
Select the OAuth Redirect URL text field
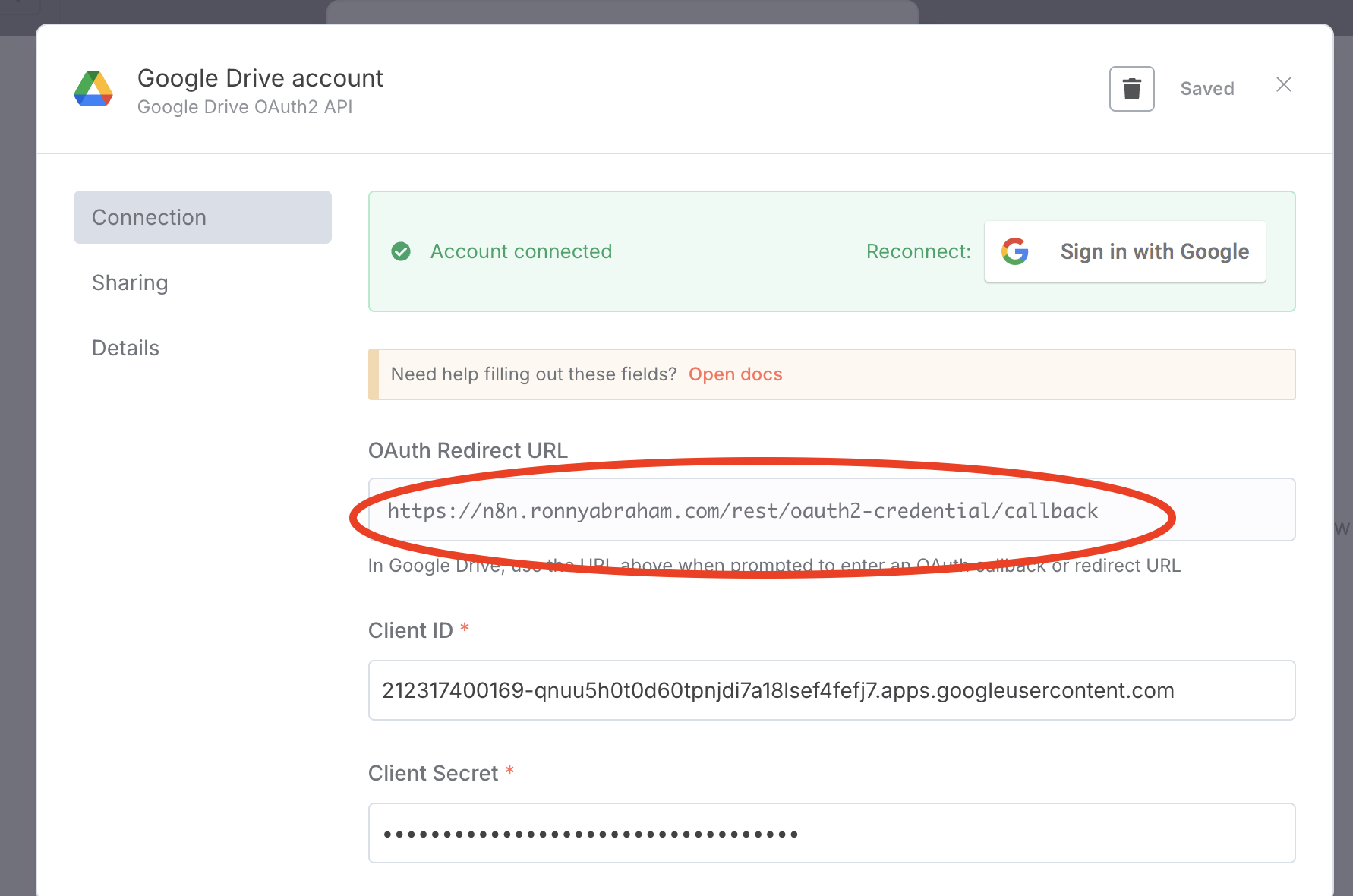(x=831, y=510)
